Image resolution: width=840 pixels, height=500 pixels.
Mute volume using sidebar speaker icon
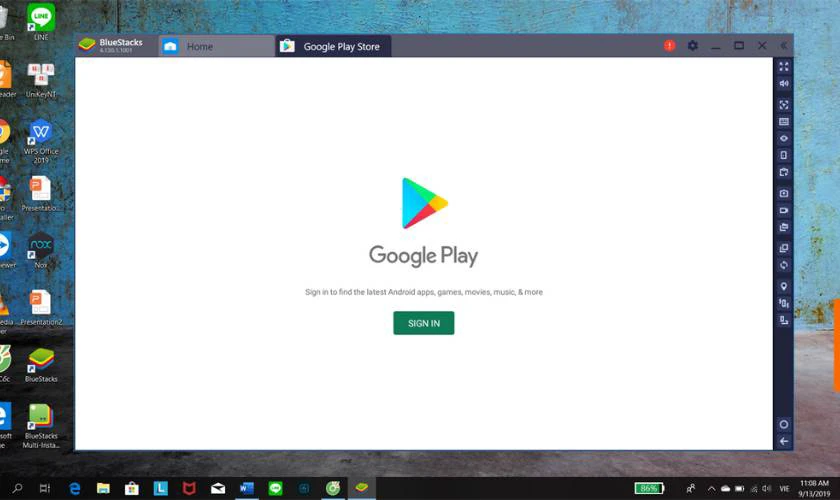[x=784, y=84]
